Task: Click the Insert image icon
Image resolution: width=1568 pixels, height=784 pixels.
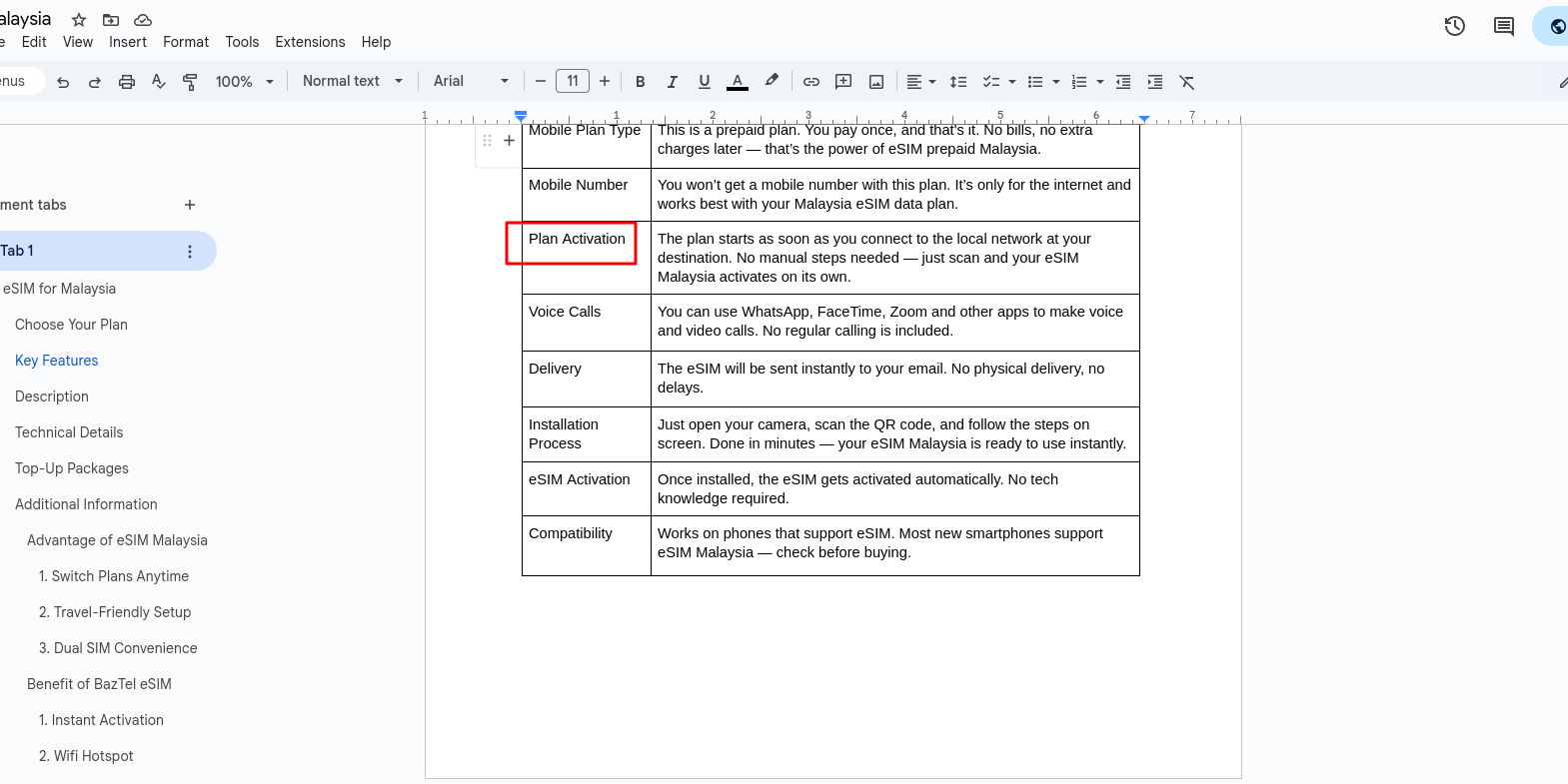Action: [x=876, y=82]
